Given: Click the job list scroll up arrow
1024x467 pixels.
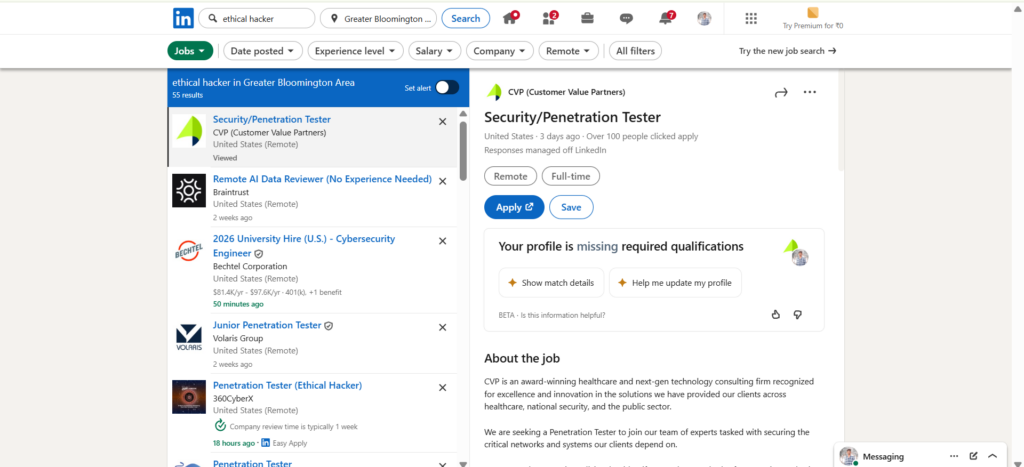Looking at the screenshot, I should pyautogui.click(x=463, y=114).
